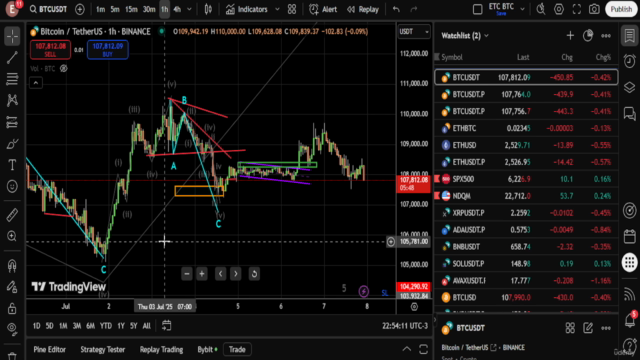Select the ruler measure tool
The height and width of the screenshot is (360, 640).
[x=12, y=215]
